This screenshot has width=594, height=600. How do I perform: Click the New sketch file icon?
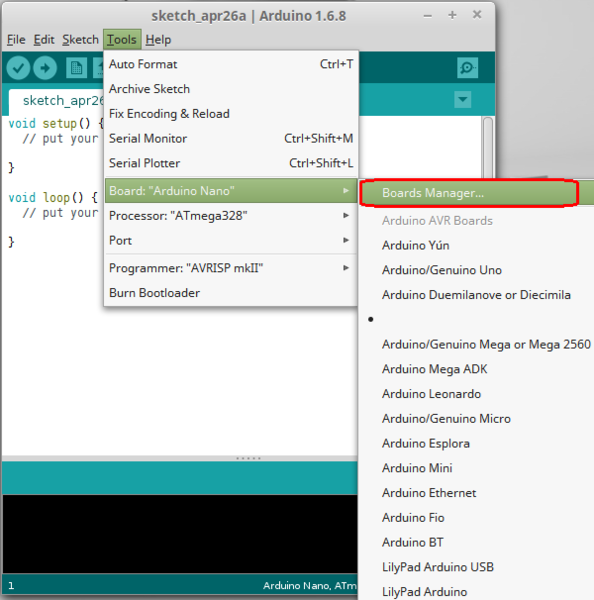pyautogui.click(x=76, y=68)
